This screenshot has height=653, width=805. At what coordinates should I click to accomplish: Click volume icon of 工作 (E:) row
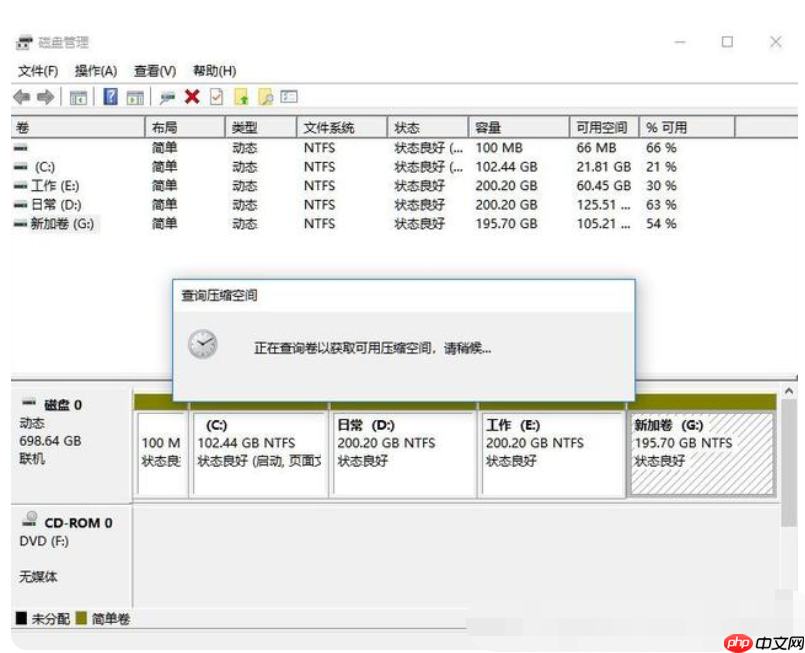click(x=21, y=185)
